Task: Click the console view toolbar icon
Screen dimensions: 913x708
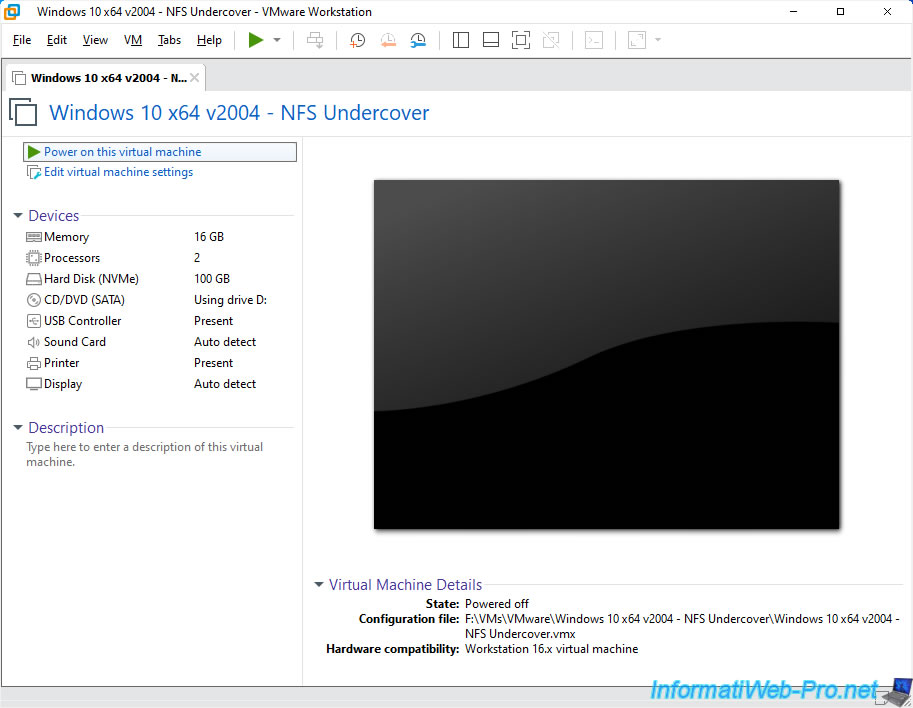Action: pyautogui.click(x=593, y=40)
